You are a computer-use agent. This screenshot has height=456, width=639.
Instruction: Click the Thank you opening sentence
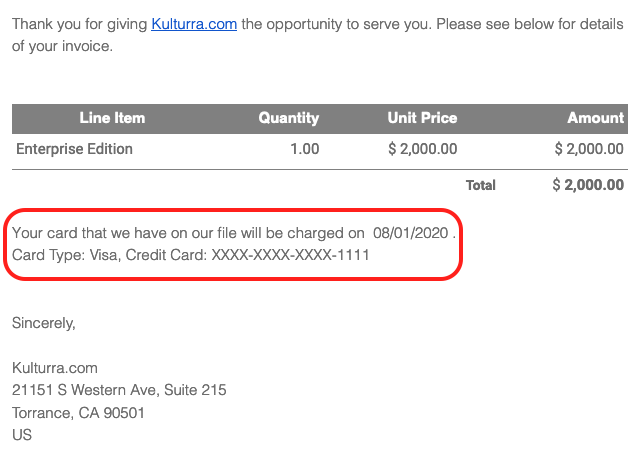[x=80, y=23]
